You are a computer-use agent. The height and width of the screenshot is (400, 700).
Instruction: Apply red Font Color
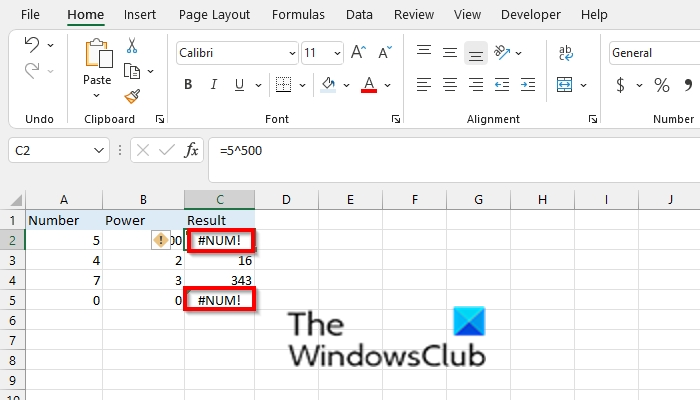coord(369,84)
